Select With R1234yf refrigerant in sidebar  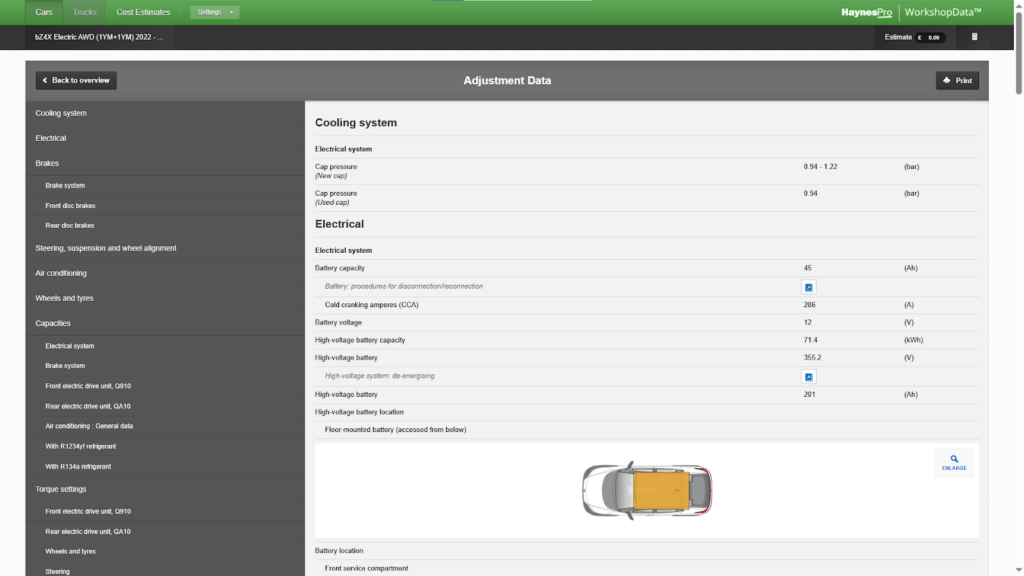(x=78, y=446)
